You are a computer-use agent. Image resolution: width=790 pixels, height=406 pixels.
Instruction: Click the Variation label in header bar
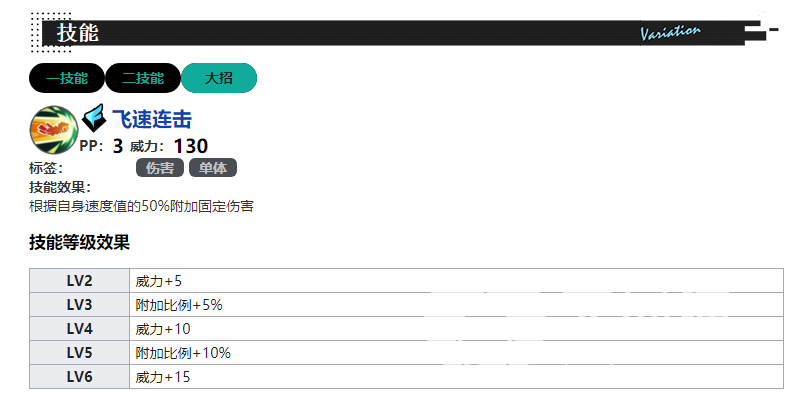point(670,33)
